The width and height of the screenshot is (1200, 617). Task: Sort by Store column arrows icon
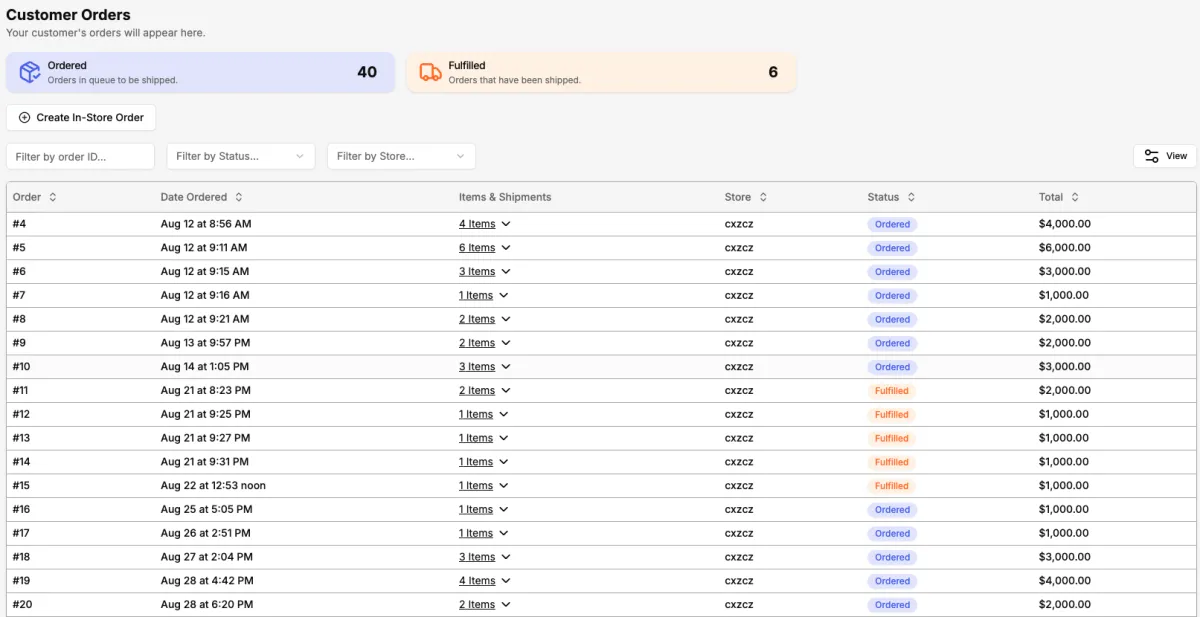pos(763,197)
